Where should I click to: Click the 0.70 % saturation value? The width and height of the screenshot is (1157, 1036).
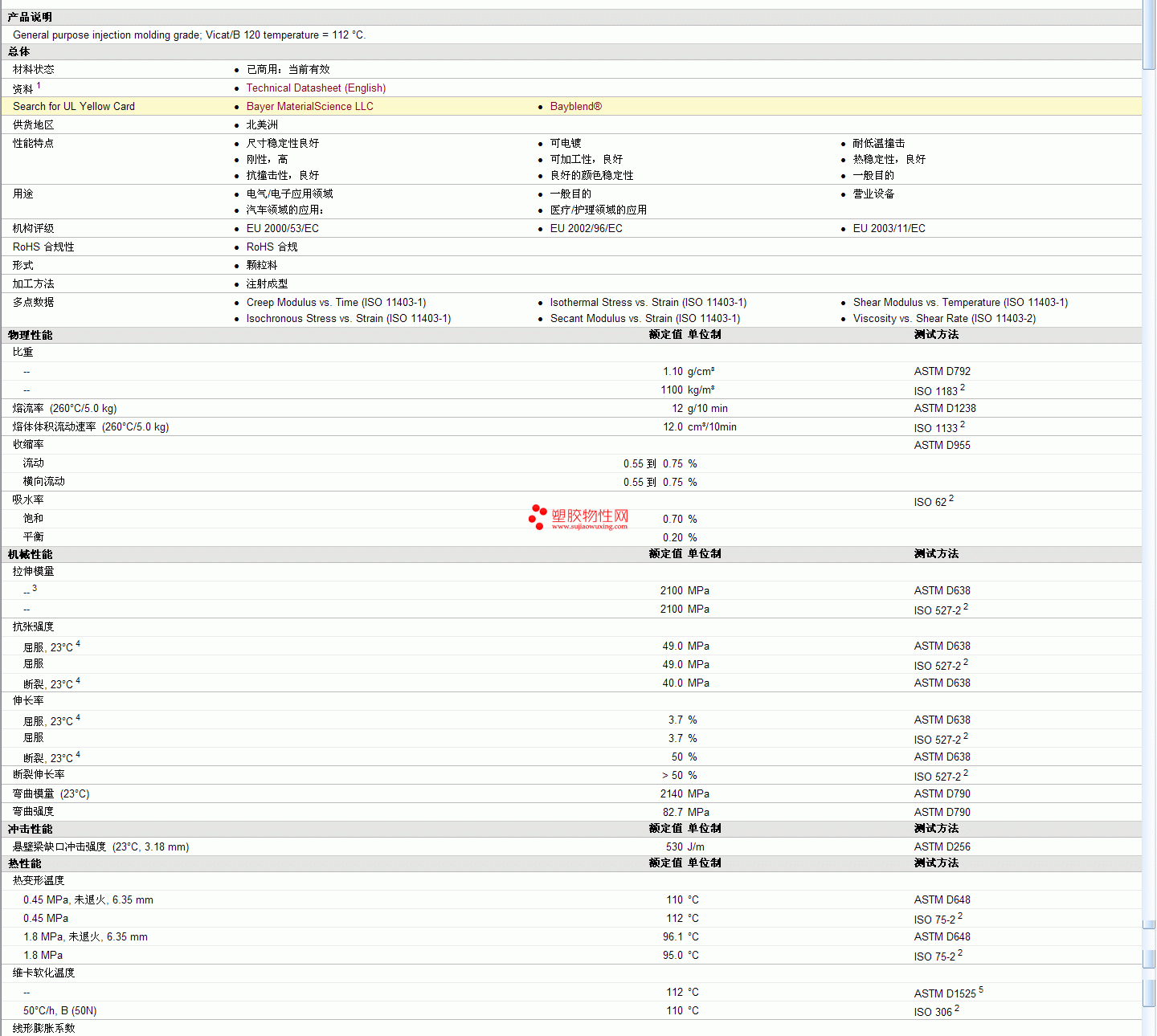[x=680, y=520]
